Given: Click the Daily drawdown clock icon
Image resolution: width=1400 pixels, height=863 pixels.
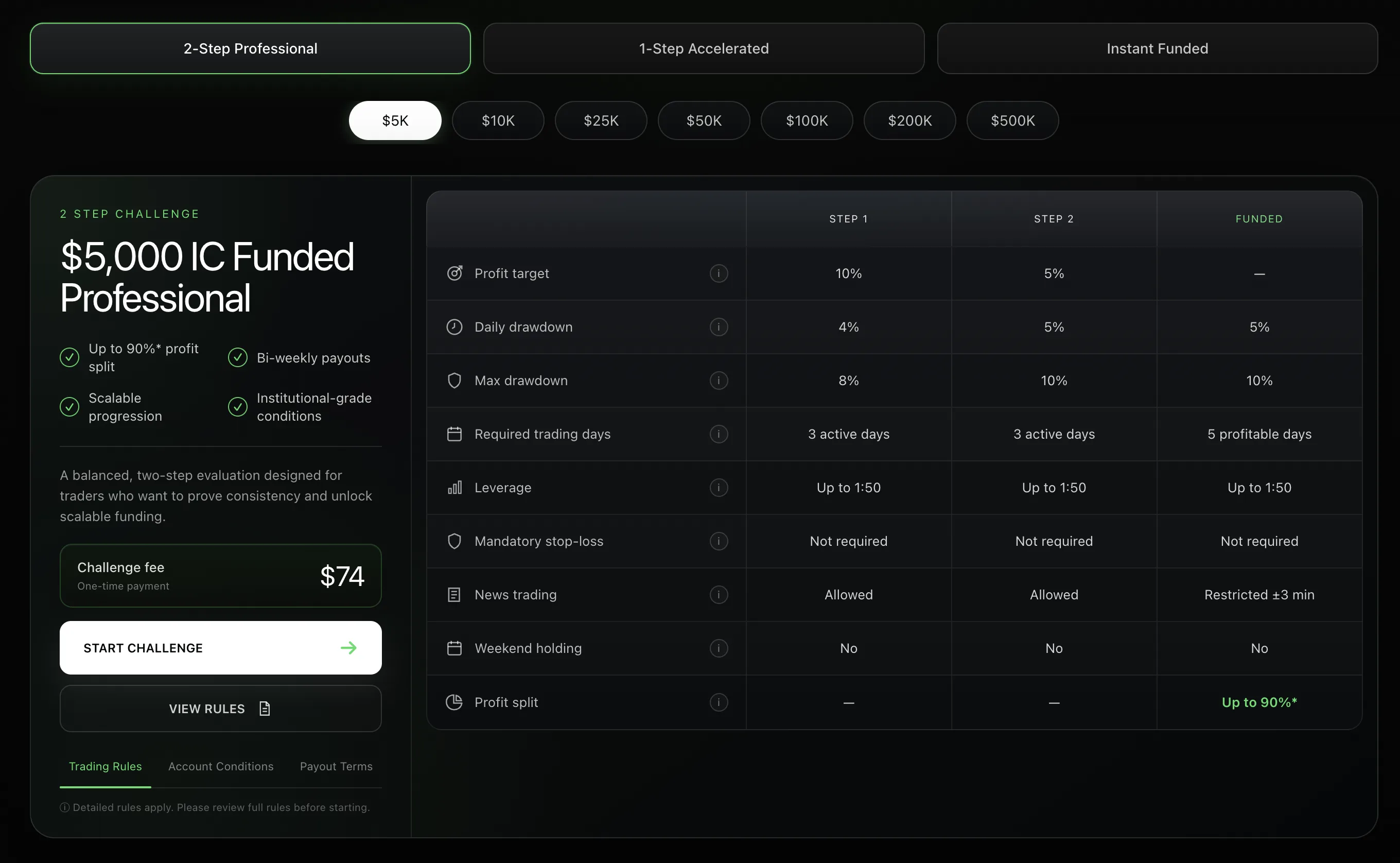Looking at the screenshot, I should [454, 327].
